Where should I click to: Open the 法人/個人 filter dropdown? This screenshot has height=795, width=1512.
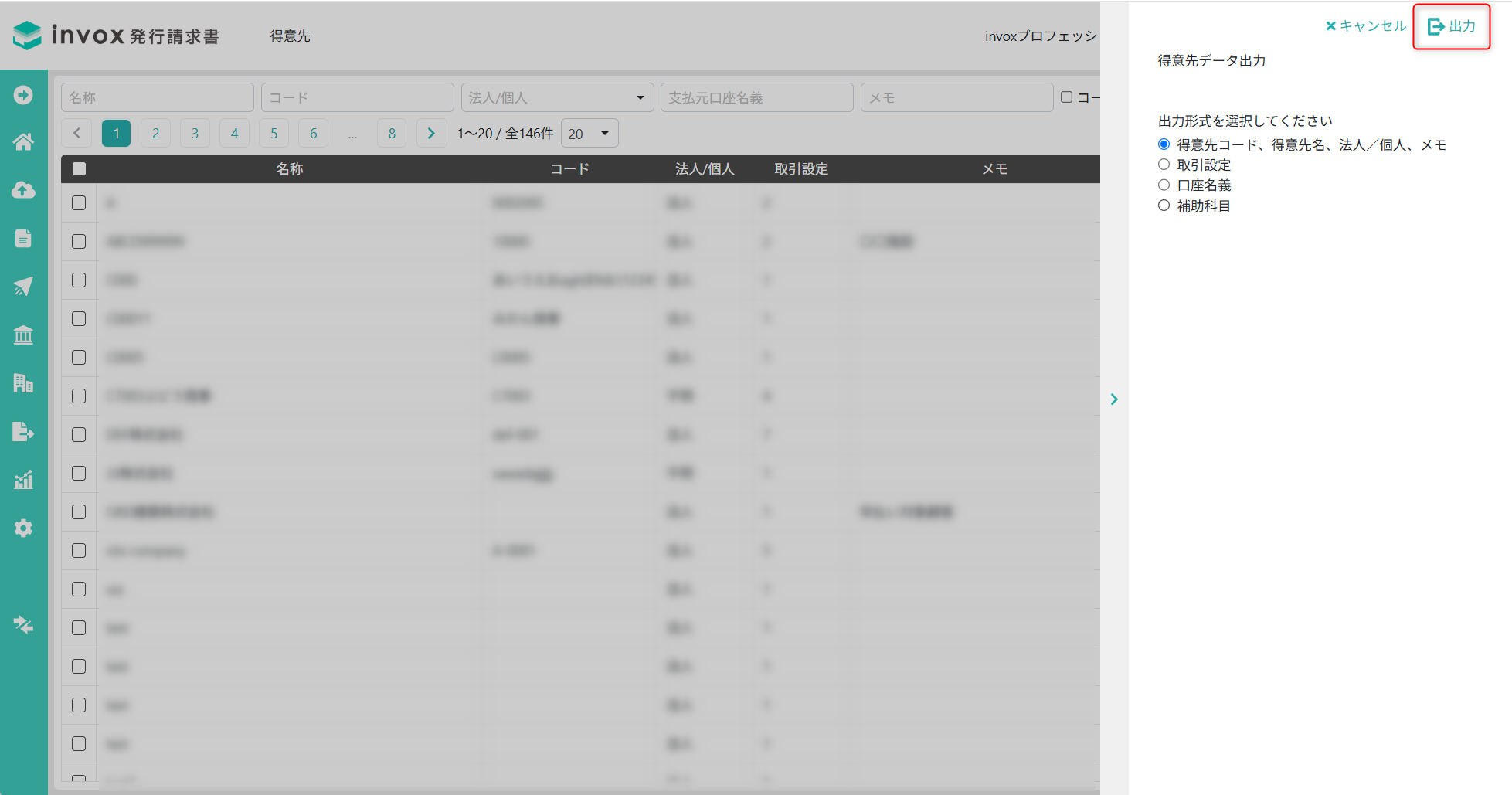pyautogui.click(x=557, y=97)
